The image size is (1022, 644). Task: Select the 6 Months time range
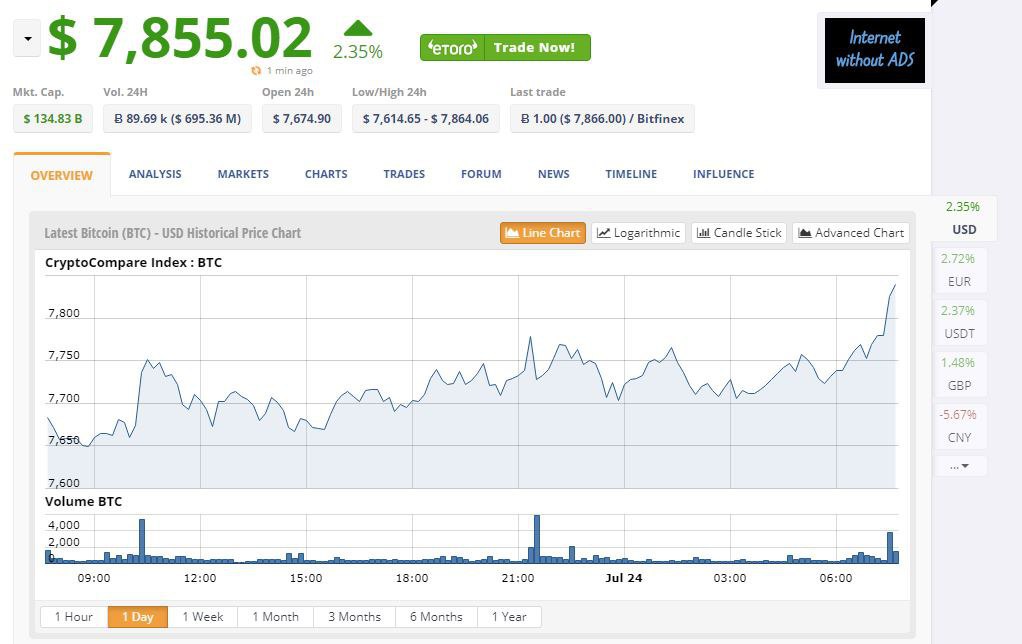point(437,617)
